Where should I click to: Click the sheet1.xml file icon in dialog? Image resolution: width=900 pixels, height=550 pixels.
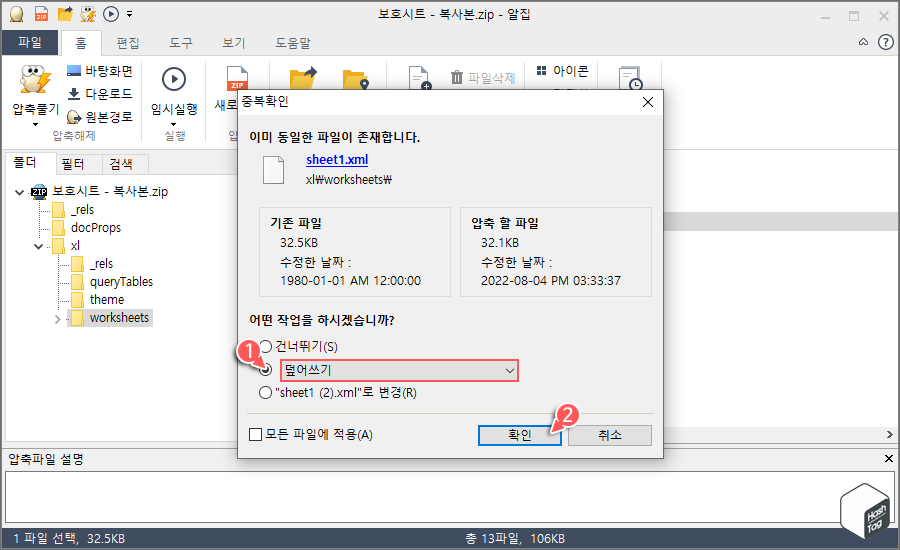coord(273,169)
